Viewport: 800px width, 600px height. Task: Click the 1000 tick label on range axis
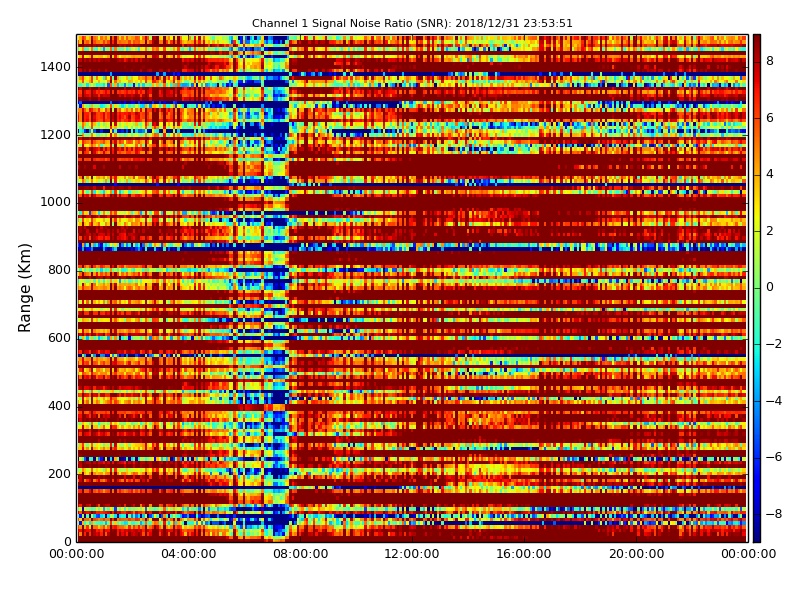coord(56,202)
